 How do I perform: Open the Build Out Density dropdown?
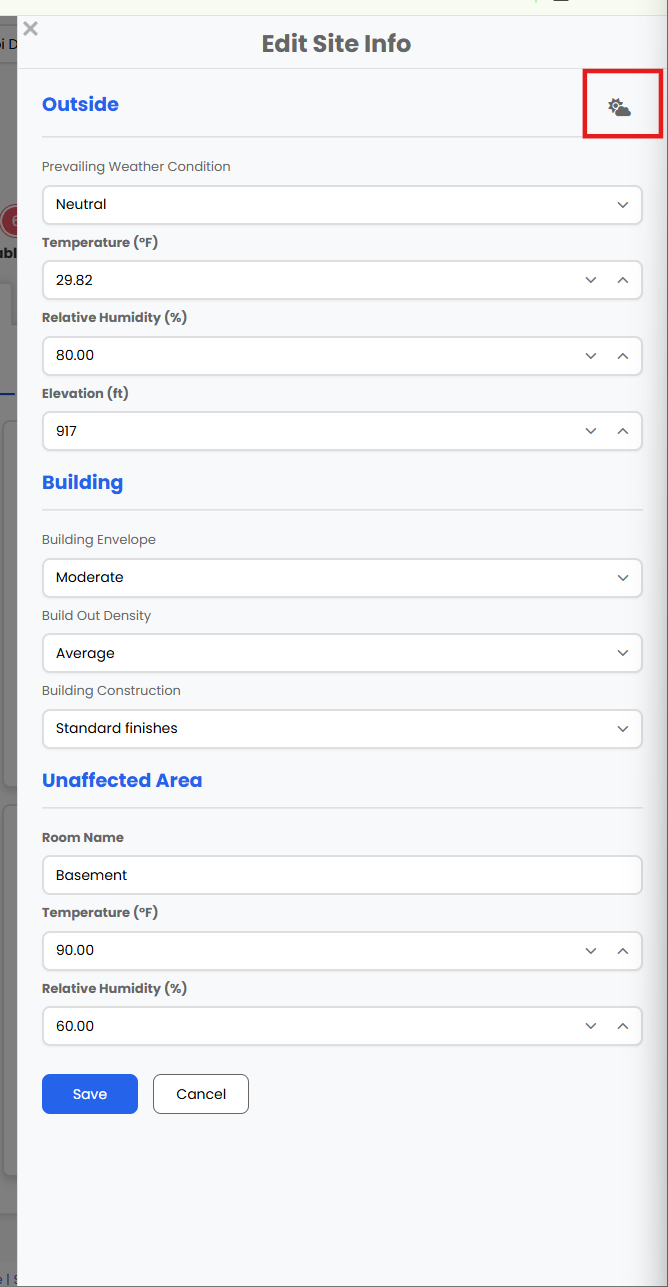click(342, 653)
